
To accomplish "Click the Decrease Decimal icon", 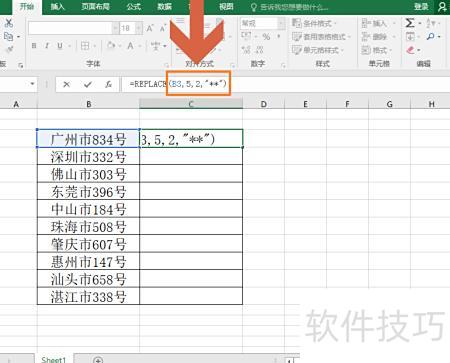I will (259, 50).
